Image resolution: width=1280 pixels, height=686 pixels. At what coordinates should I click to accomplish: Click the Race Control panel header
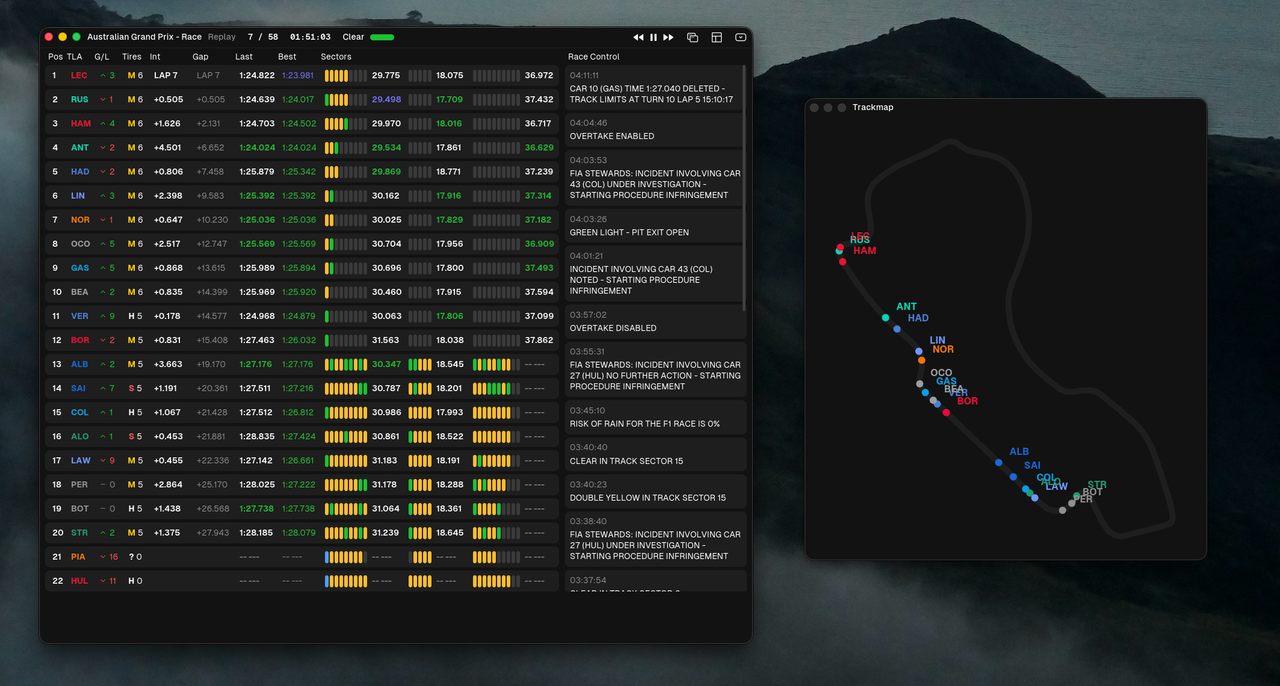[x=594, y=57]
